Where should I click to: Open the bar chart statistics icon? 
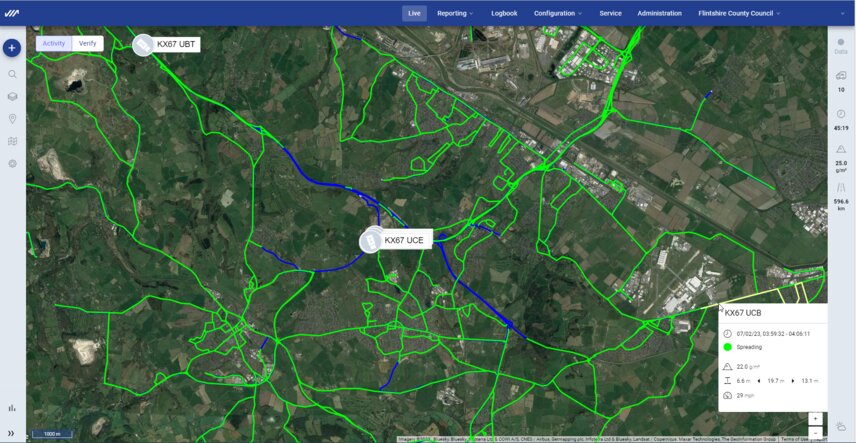point(12,408)
